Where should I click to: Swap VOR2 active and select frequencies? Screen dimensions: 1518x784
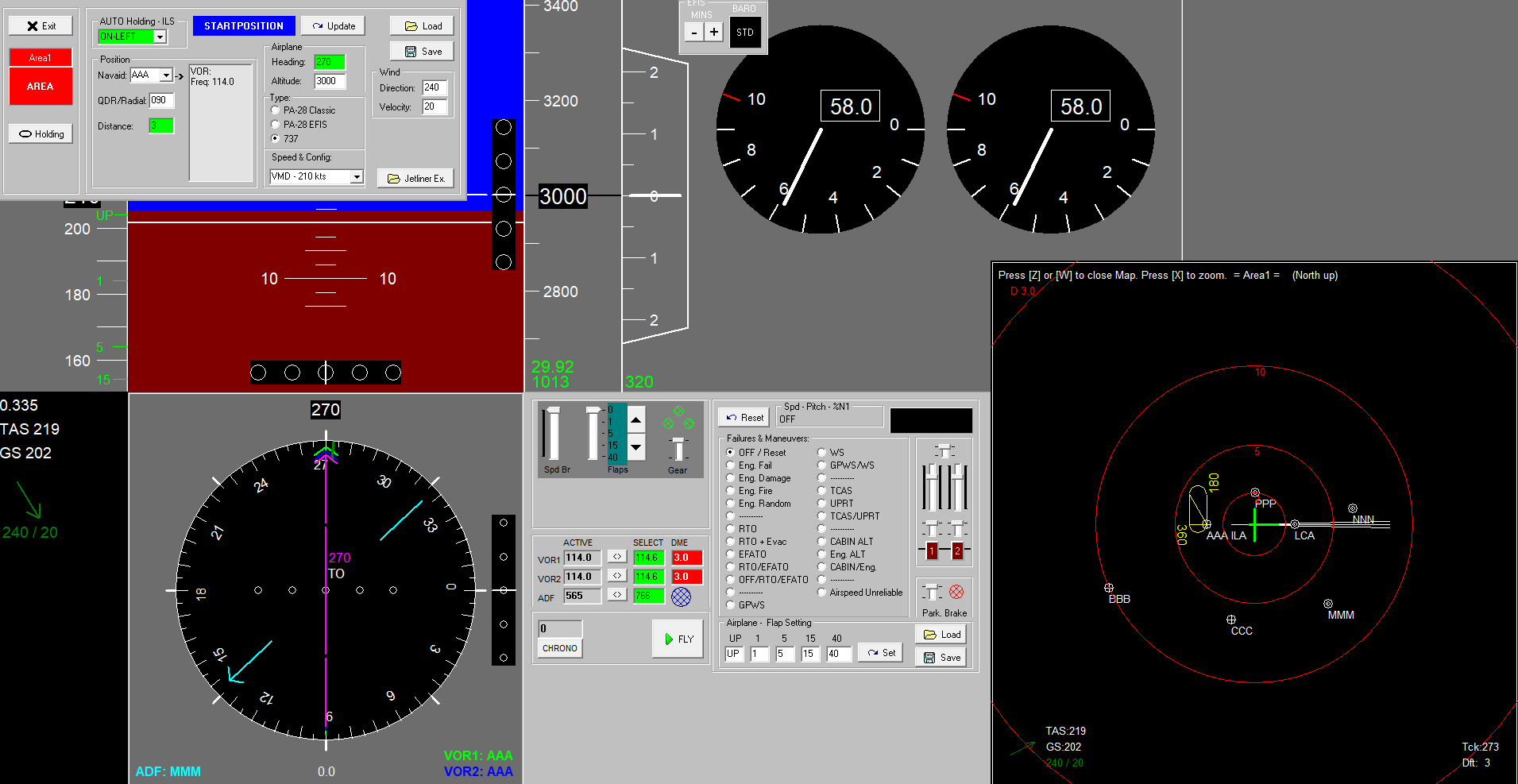(x=617, y=576)
